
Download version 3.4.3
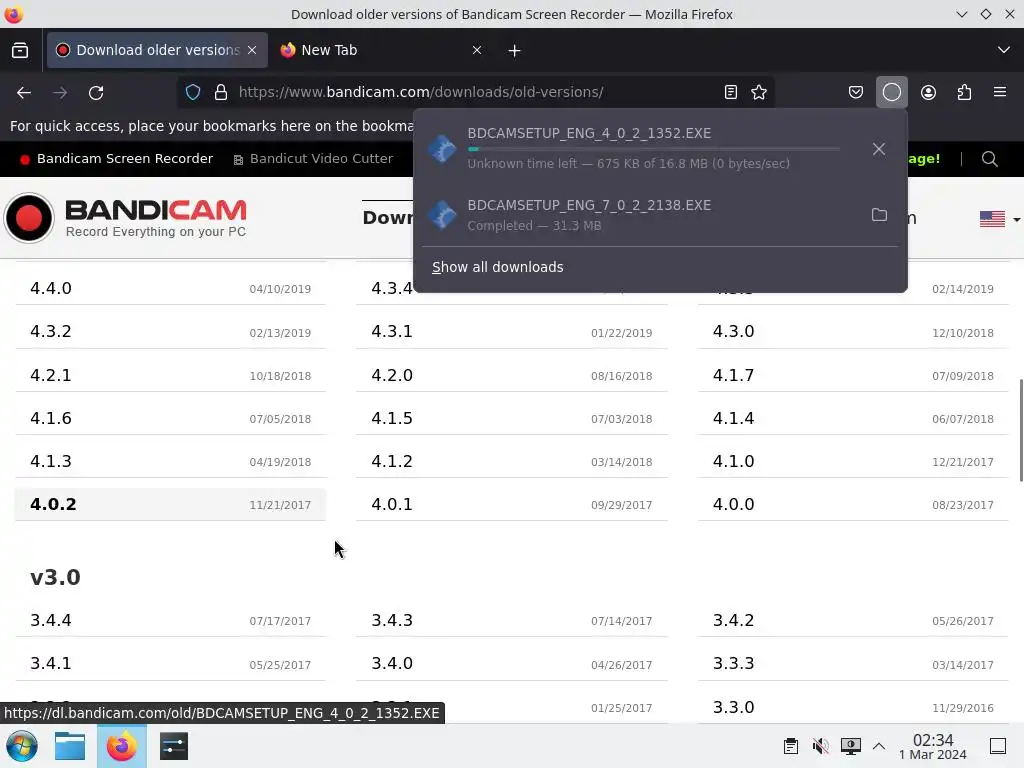(511, 620)
